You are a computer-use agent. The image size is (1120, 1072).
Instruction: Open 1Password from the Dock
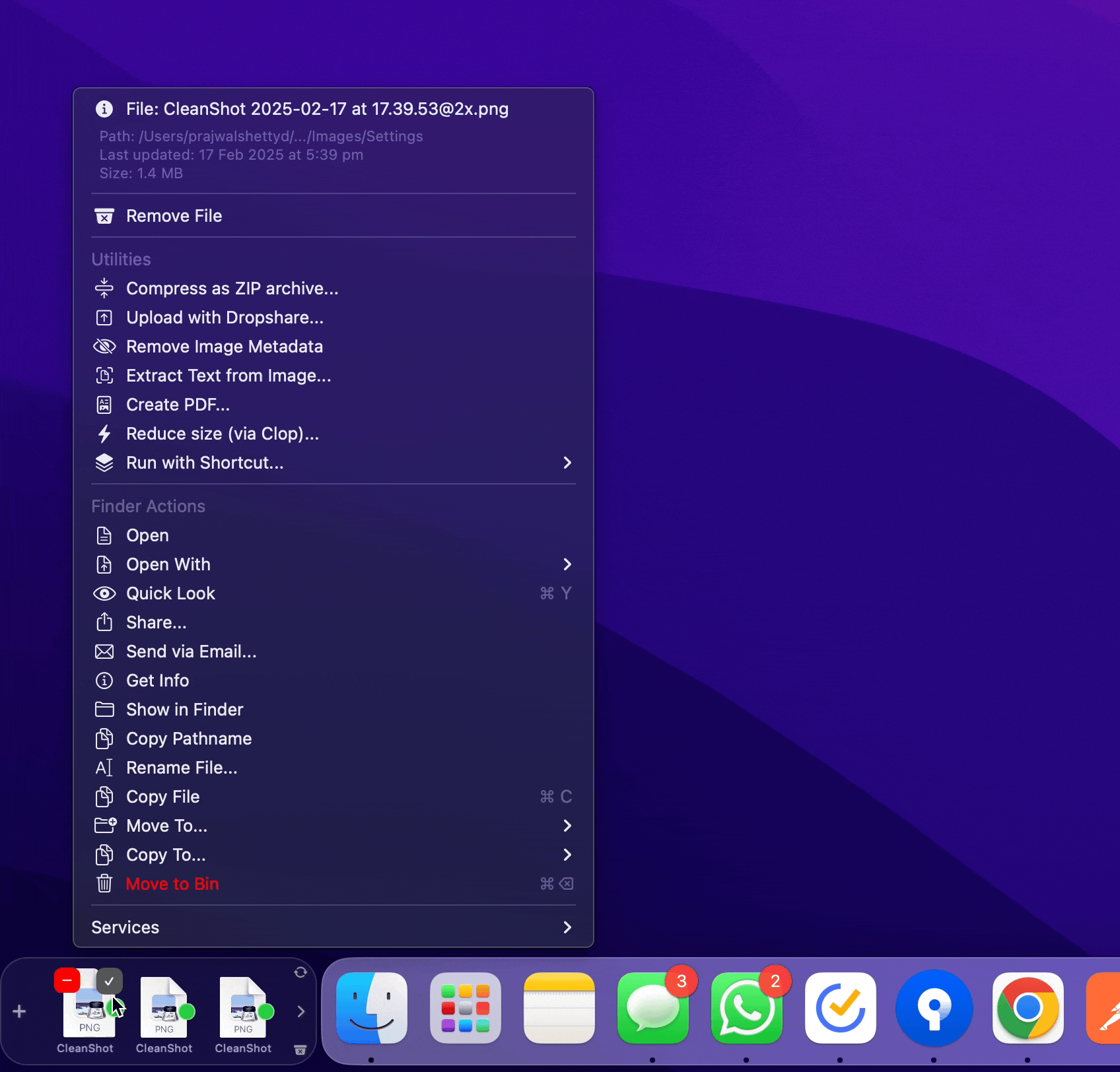(x=934, y=1008)
